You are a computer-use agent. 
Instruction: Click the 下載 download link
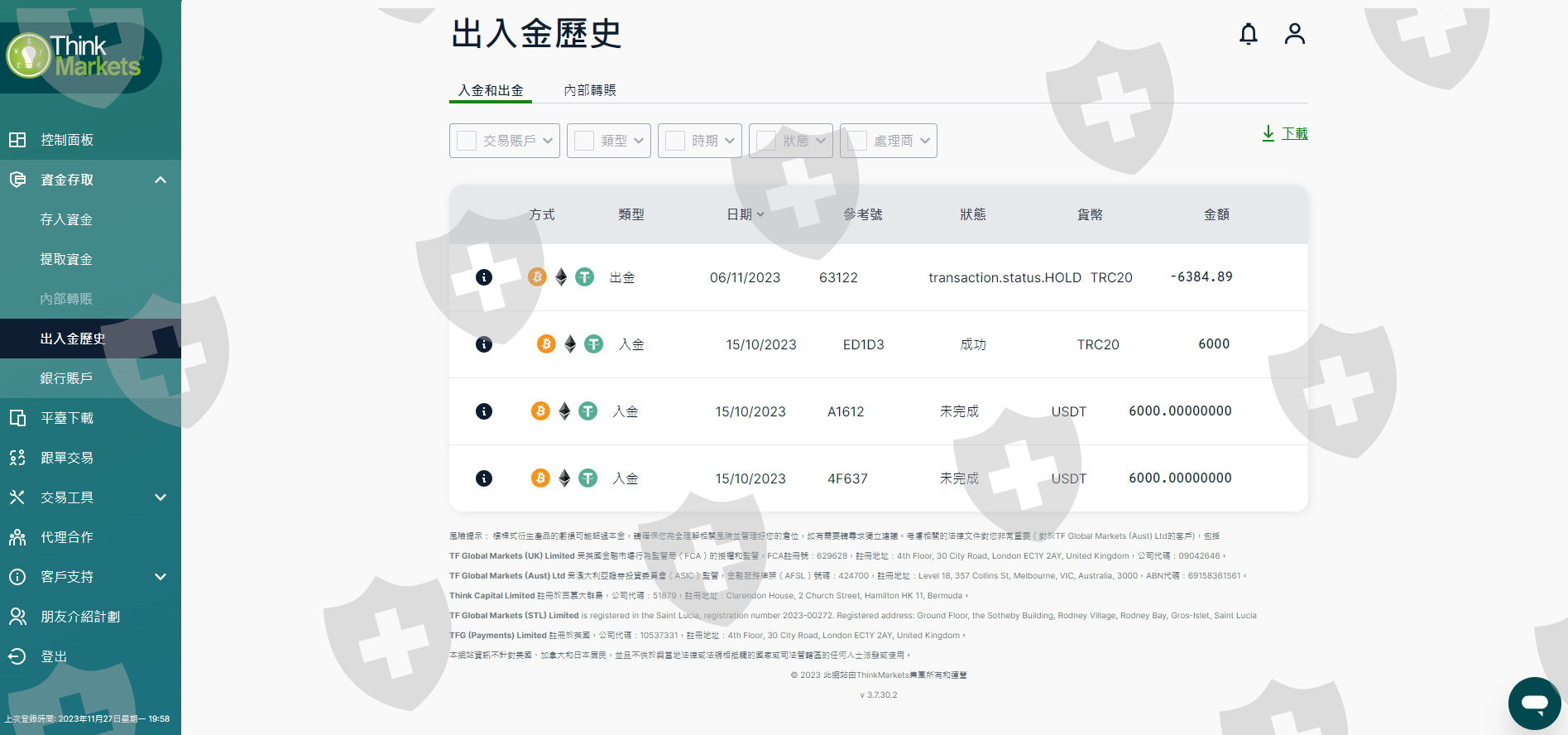1293,133
